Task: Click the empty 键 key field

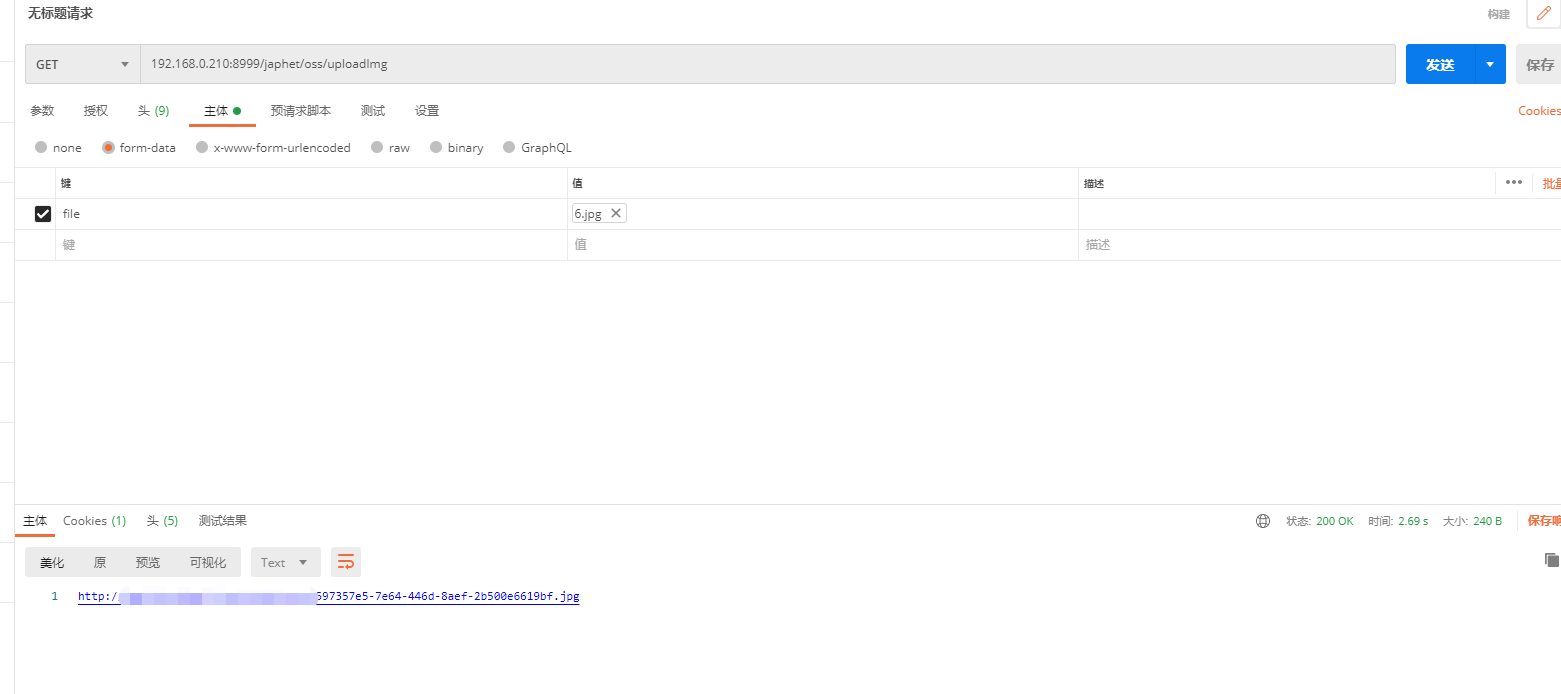Action: point(311,245)
